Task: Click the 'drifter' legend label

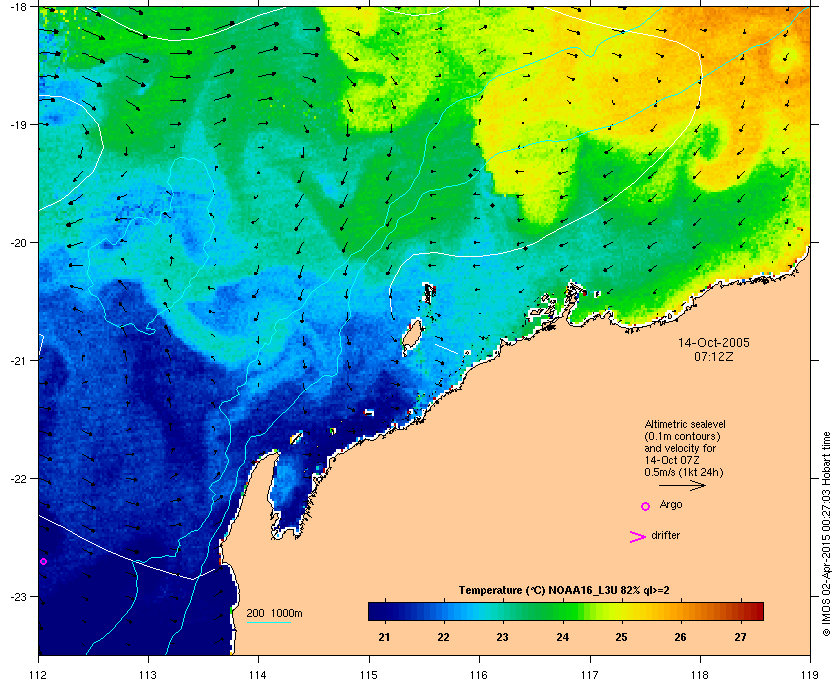Action: point(665,535)
